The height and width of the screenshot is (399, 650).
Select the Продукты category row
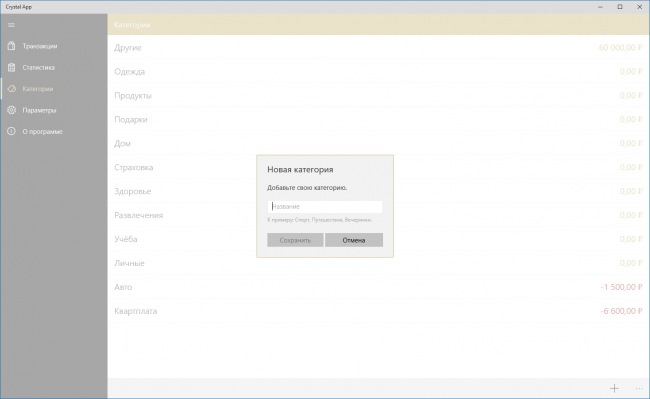point(378,95)
